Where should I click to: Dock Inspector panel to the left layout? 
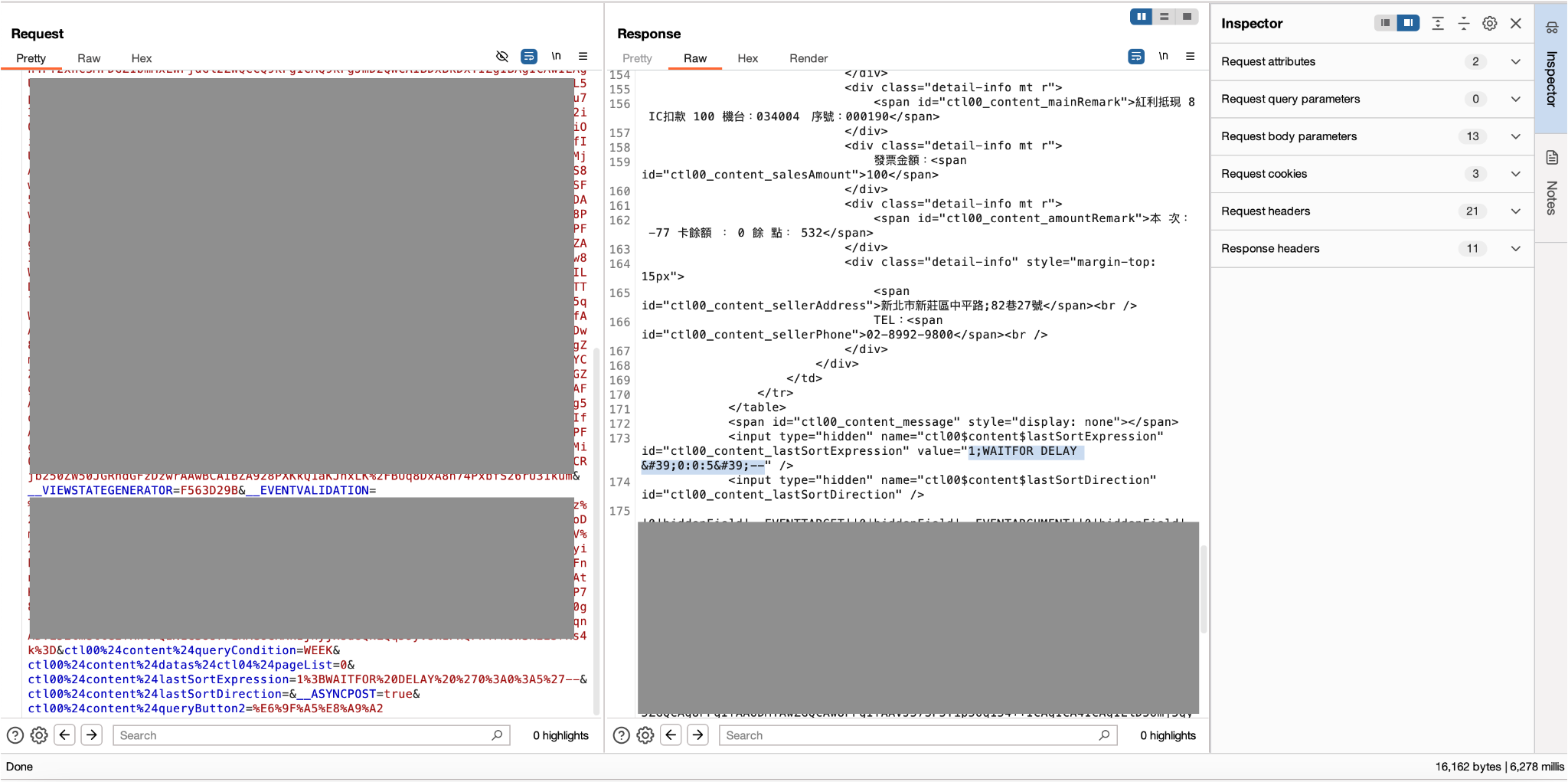pyautogui.click(x=1385, y=24)
